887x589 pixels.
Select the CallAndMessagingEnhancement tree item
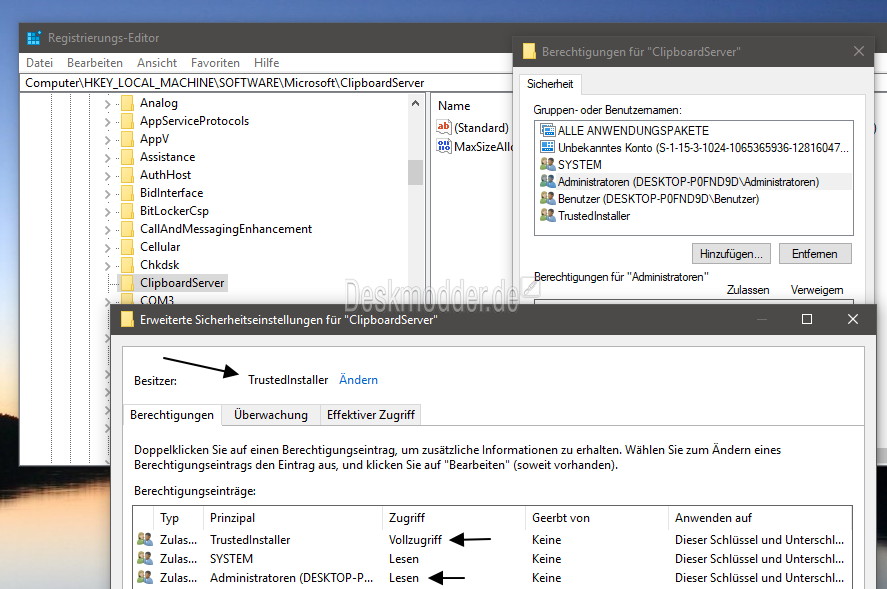point(226,229)
